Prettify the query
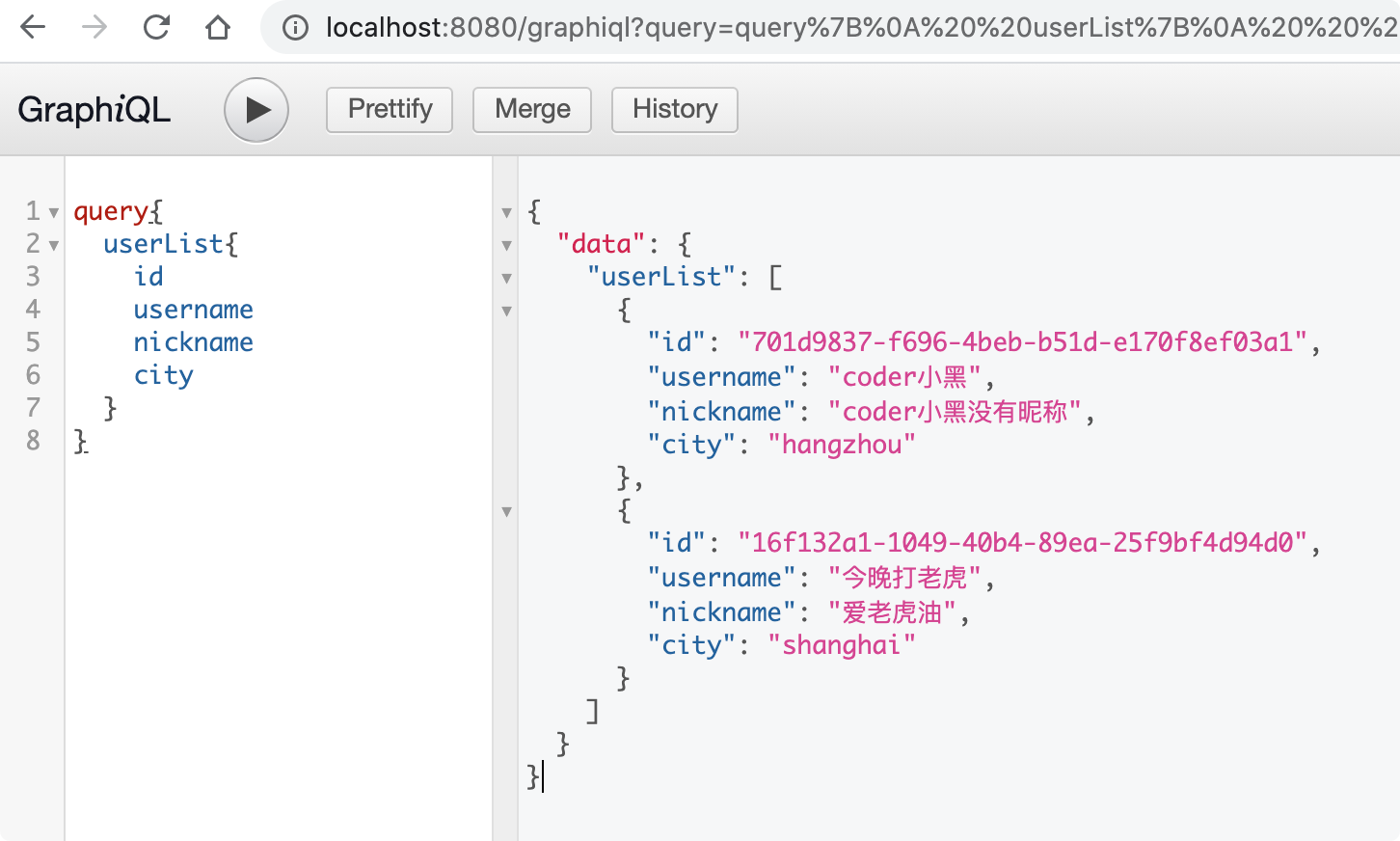1400x841 pixels. [390, 109]
